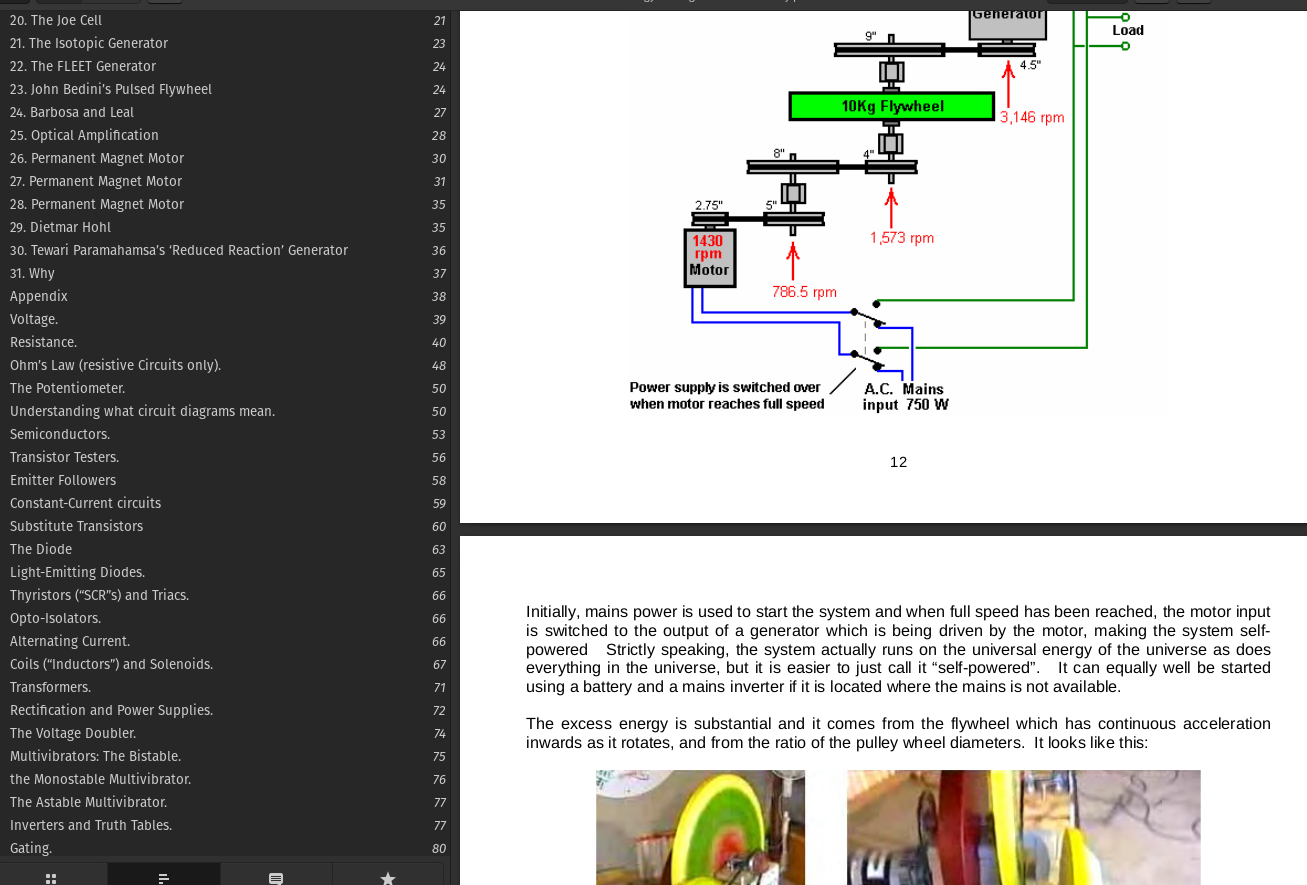Jump to 'Constant-Current circuits' section
The image size is (1307, 885).
(85, 503)
